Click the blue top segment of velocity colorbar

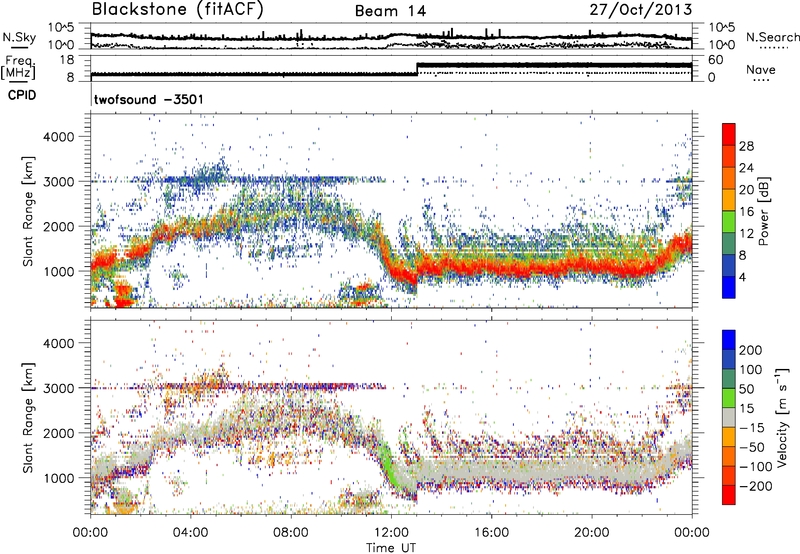click(729, 340)
